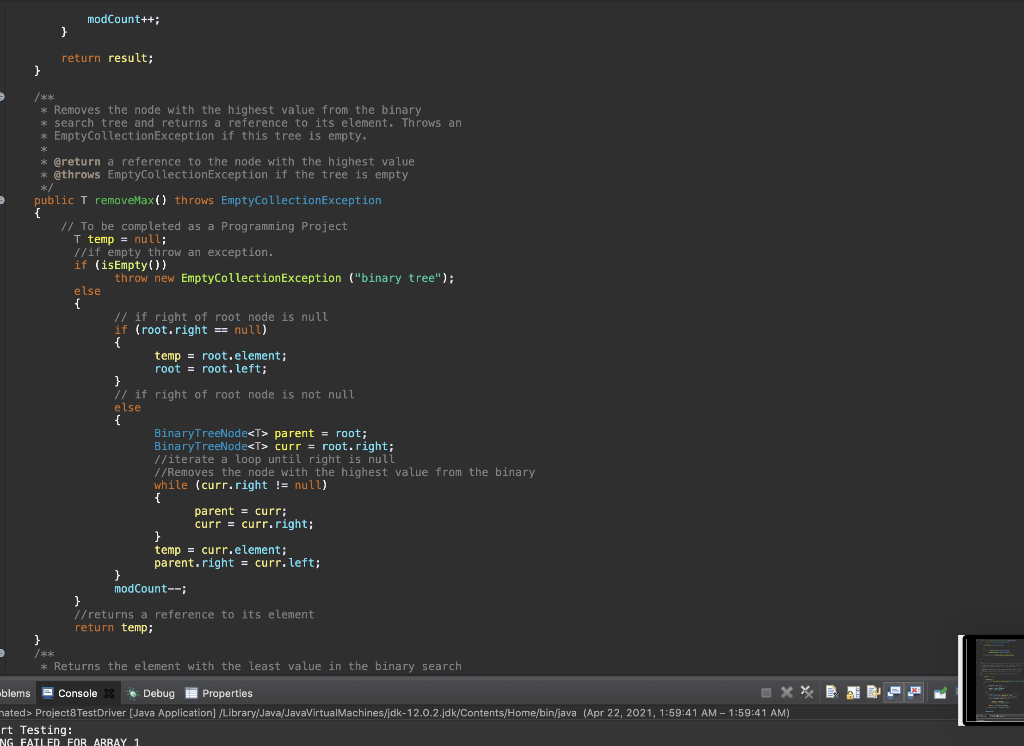The width and height of the screenshot is (1024, 746).
Task: Click the 'To be completed as a Programming Project' comment
Action: [x=204, y=226]
